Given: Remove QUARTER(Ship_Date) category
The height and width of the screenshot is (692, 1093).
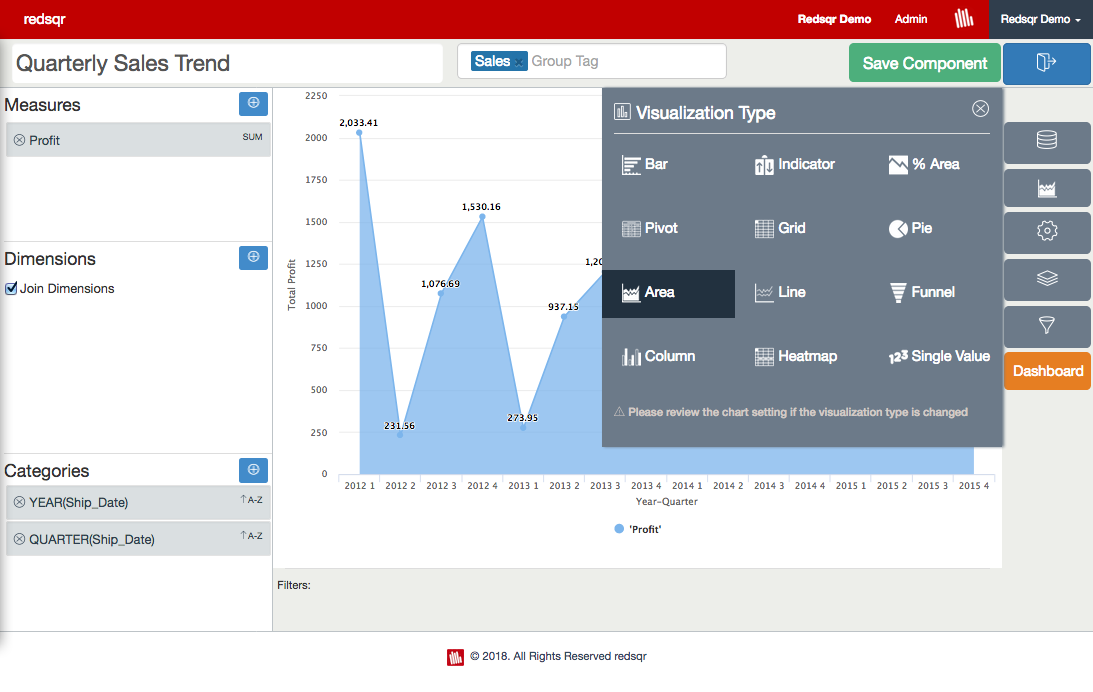Looking at the screenshot, I should pyautogui.click(x=20, y=539).
